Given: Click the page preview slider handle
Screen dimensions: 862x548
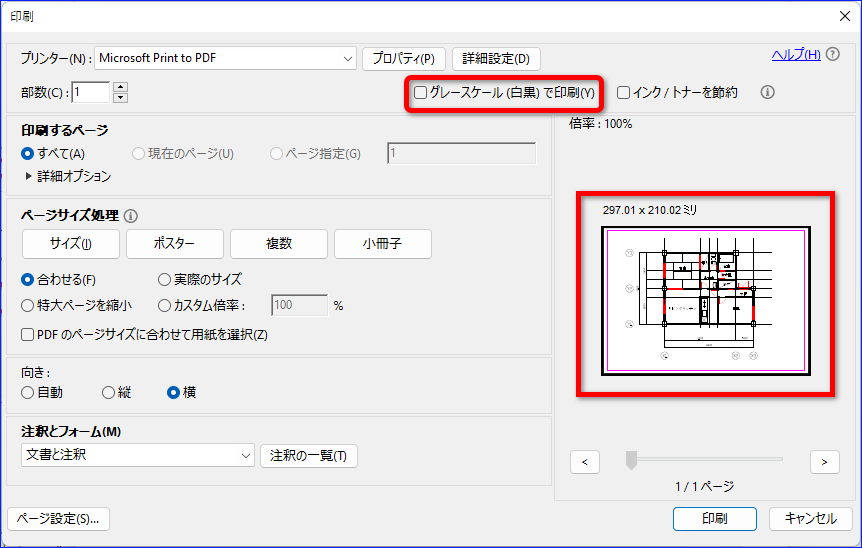Looking at the screenshot, I should 632,460.
